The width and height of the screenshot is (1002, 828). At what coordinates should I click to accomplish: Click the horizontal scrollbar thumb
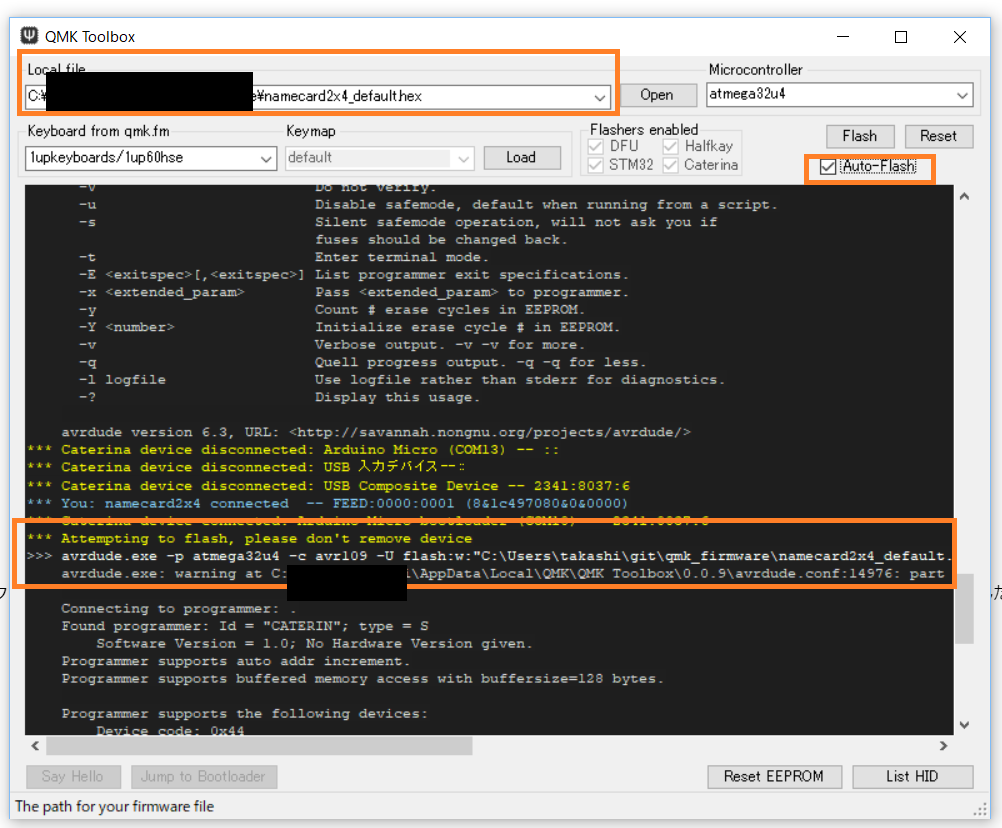coord(259,746)
